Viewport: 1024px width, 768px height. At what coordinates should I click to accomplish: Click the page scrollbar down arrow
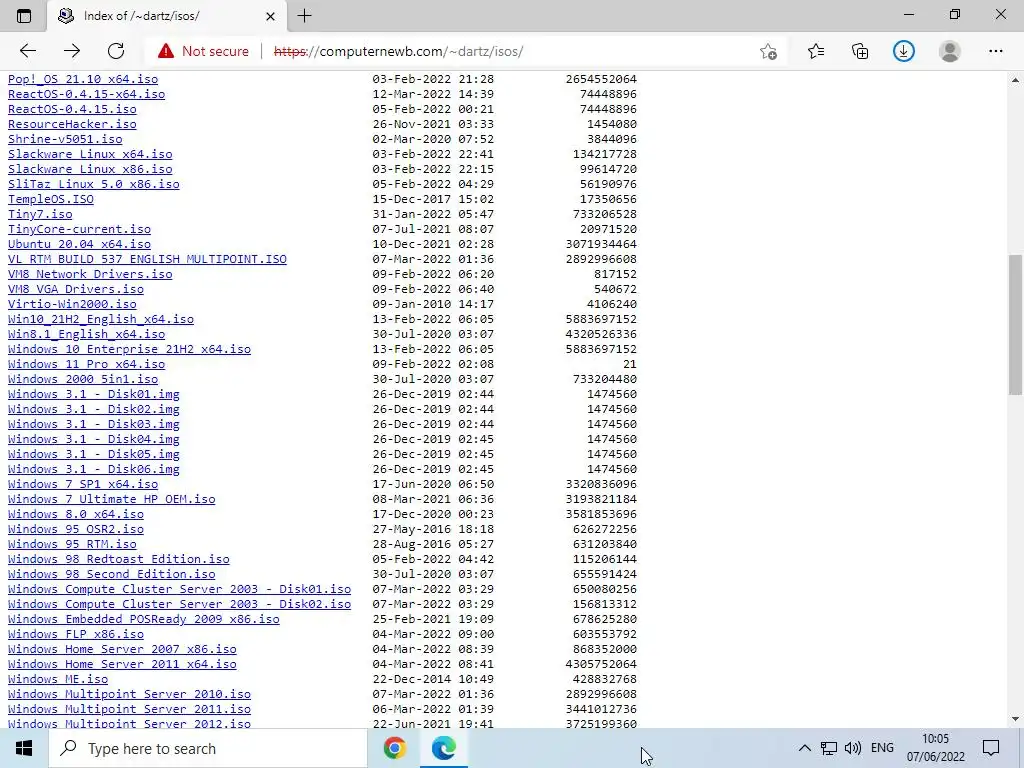(1015, 719)
